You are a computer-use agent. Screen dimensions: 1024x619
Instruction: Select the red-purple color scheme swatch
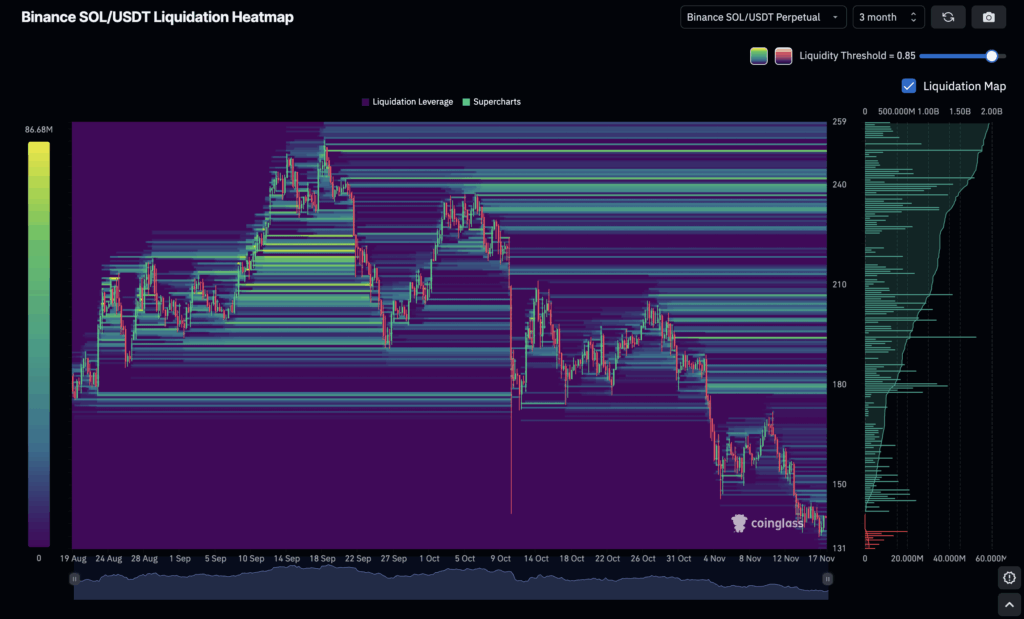pos(783,56)
